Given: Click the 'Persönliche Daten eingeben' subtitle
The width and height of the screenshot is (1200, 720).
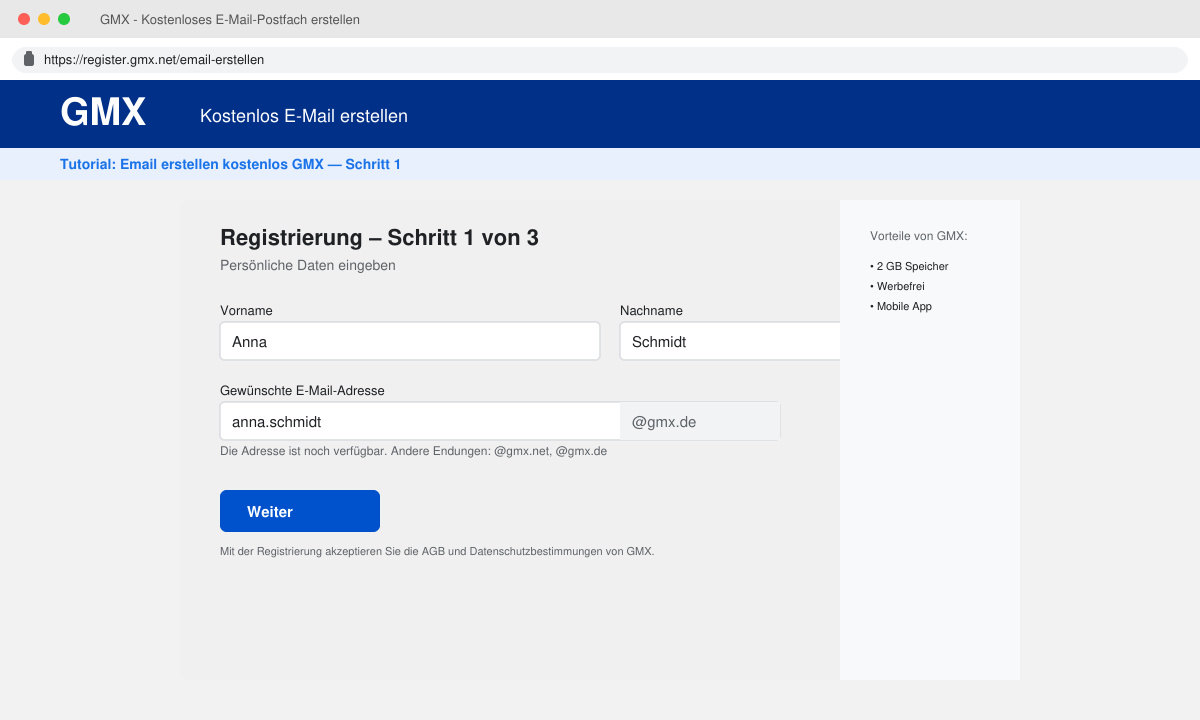Looking at the screenshot, I should pos(308,265).
